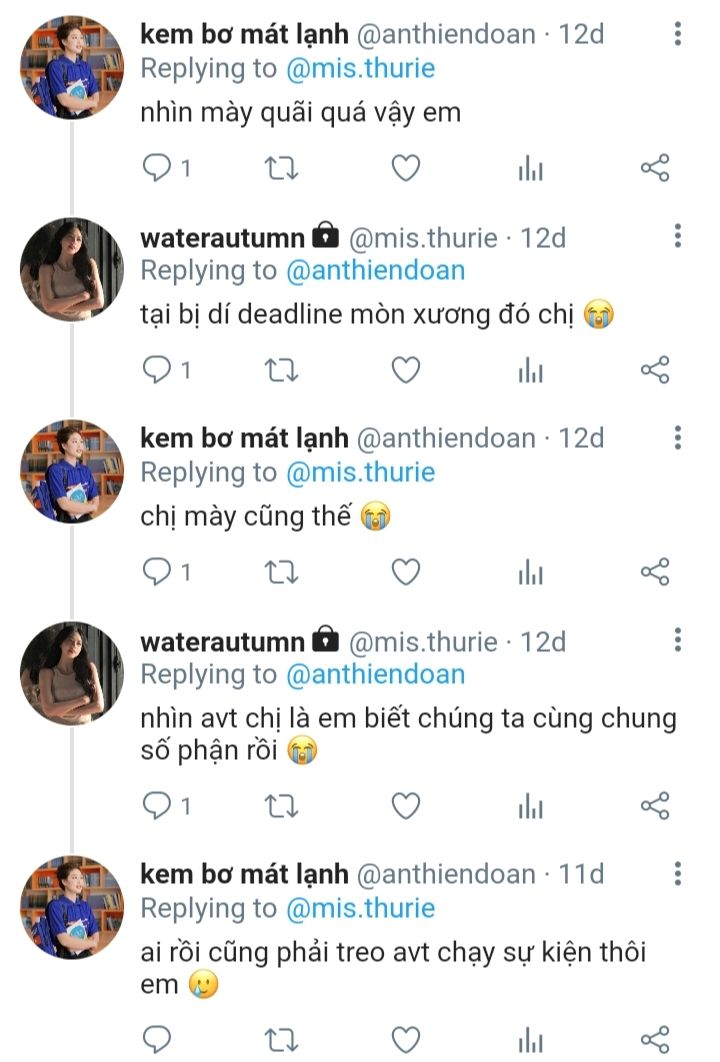Reply to the "nhìn mày quãi quá vậy em" tweet

pos(166,168)
